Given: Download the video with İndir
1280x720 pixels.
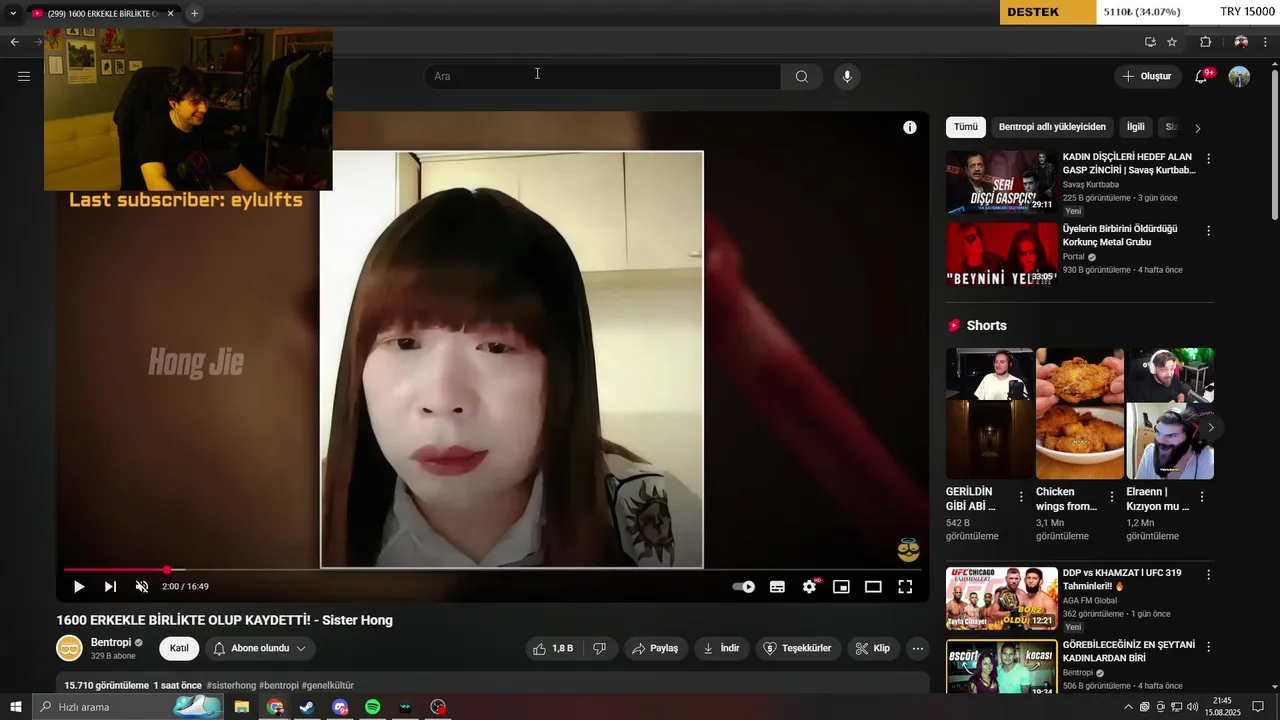Looking at the screenshot, I should pos(721,648).
